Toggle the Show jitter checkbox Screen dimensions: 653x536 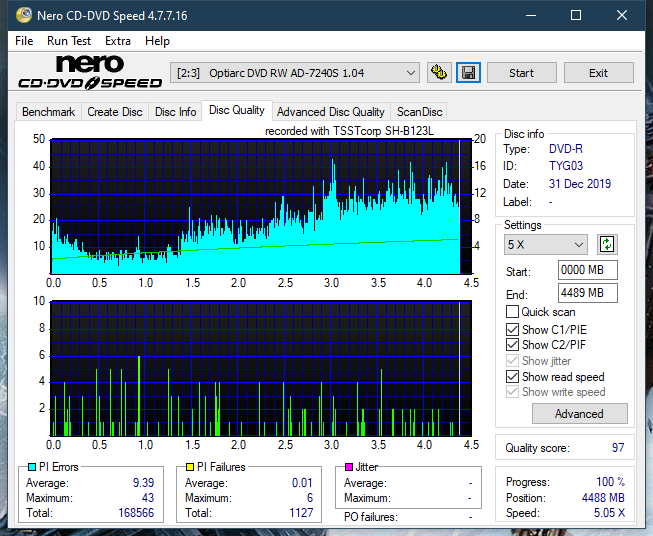[512, 361]
